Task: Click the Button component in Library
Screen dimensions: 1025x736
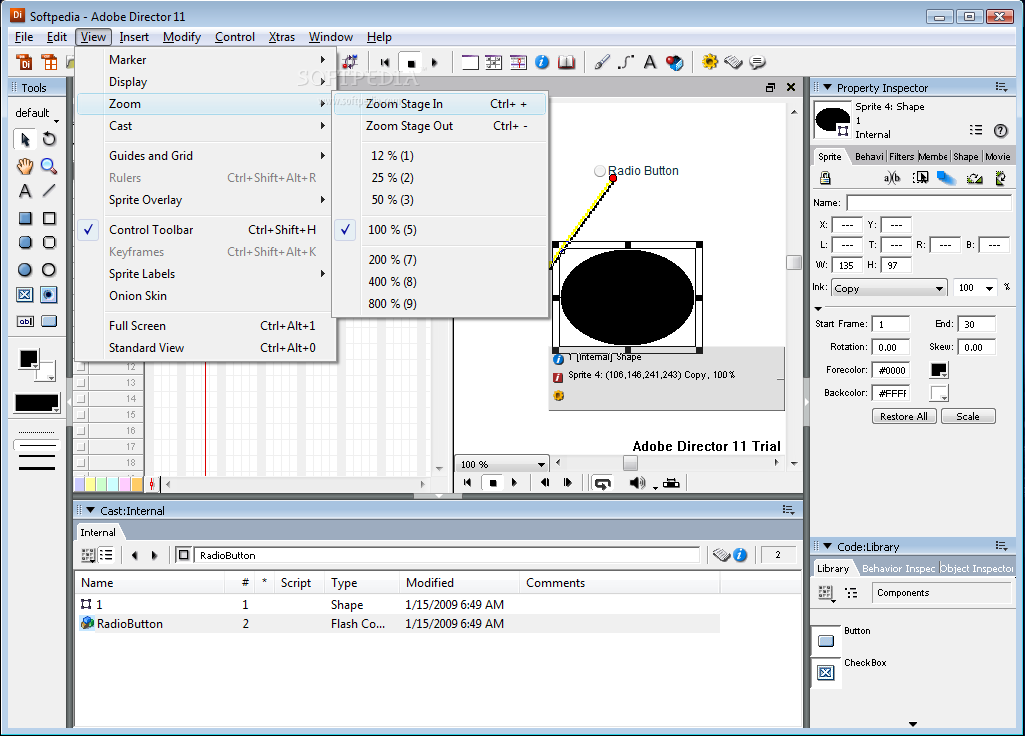Action: [x=826, y=641]
